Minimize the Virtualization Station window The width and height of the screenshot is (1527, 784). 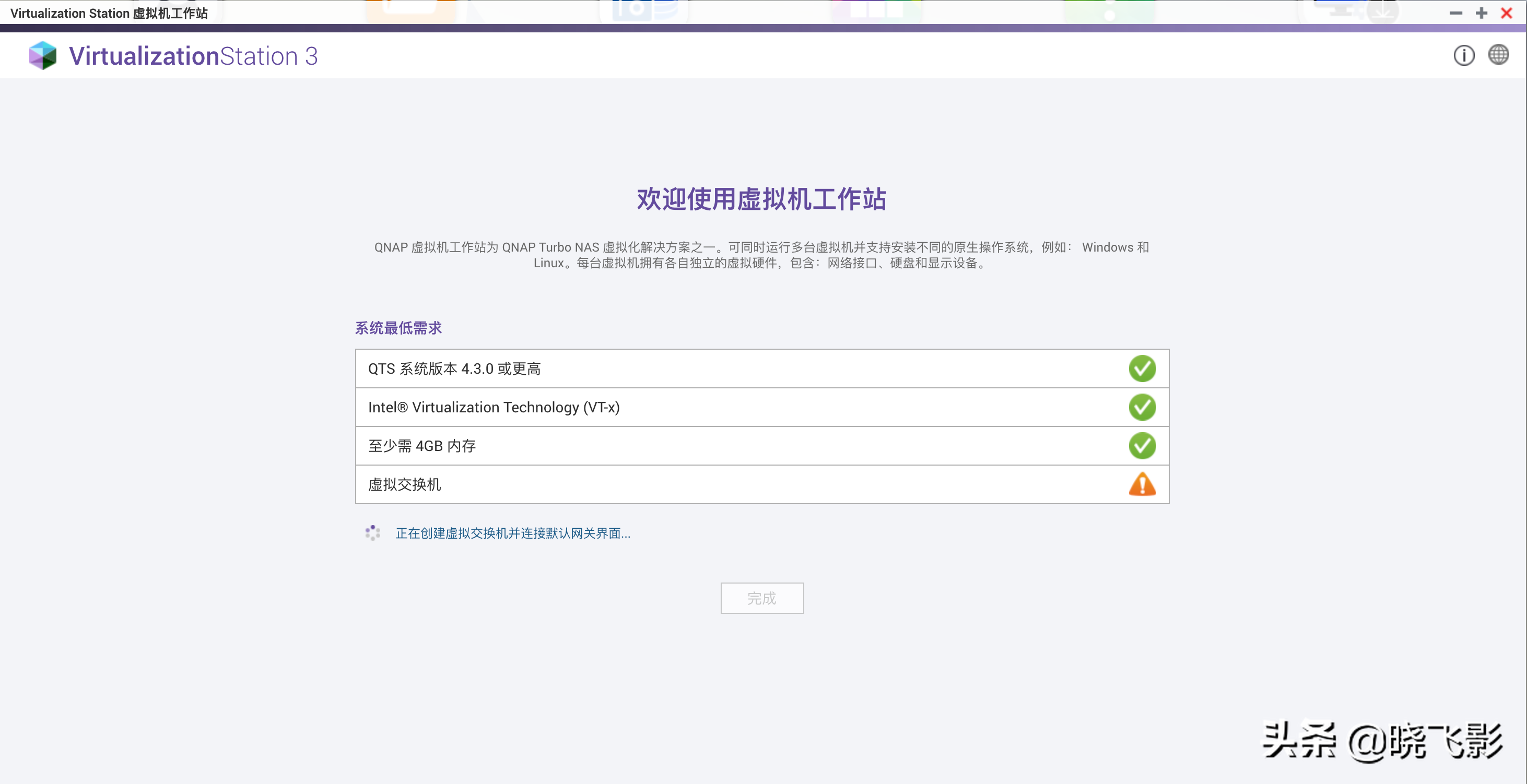tap(1455, 13)
